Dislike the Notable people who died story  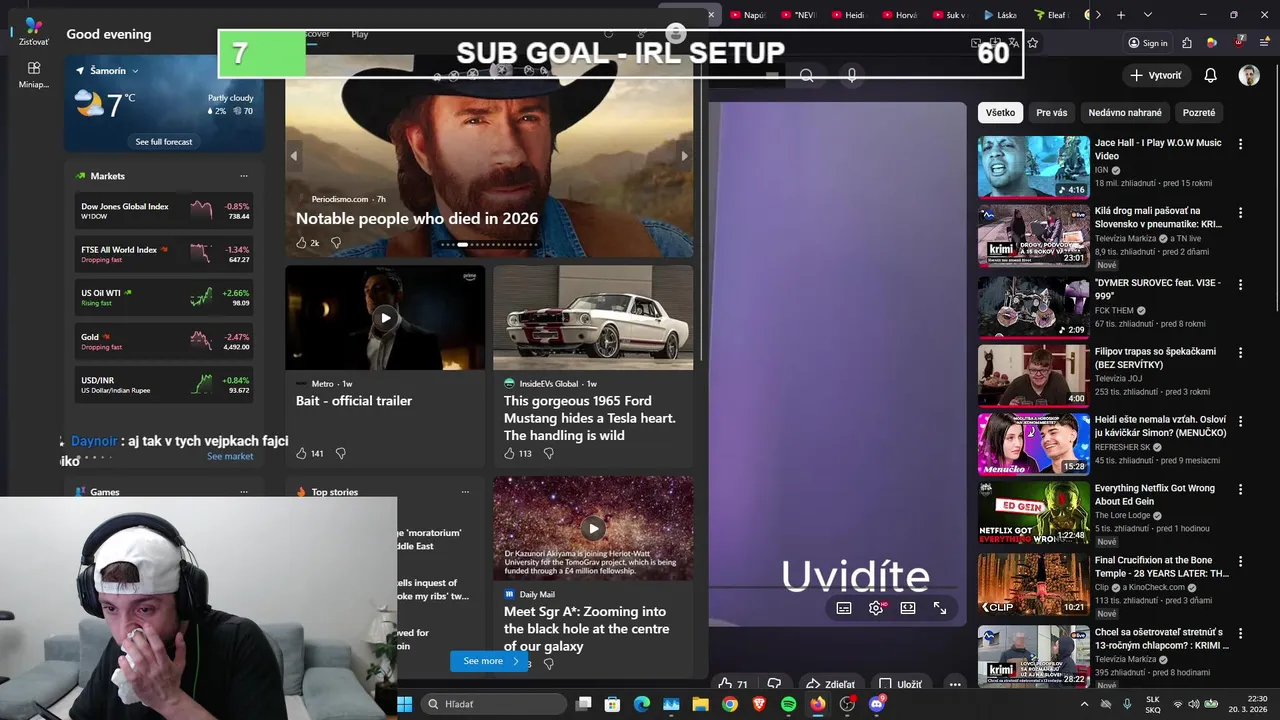(x=336, y=243)
